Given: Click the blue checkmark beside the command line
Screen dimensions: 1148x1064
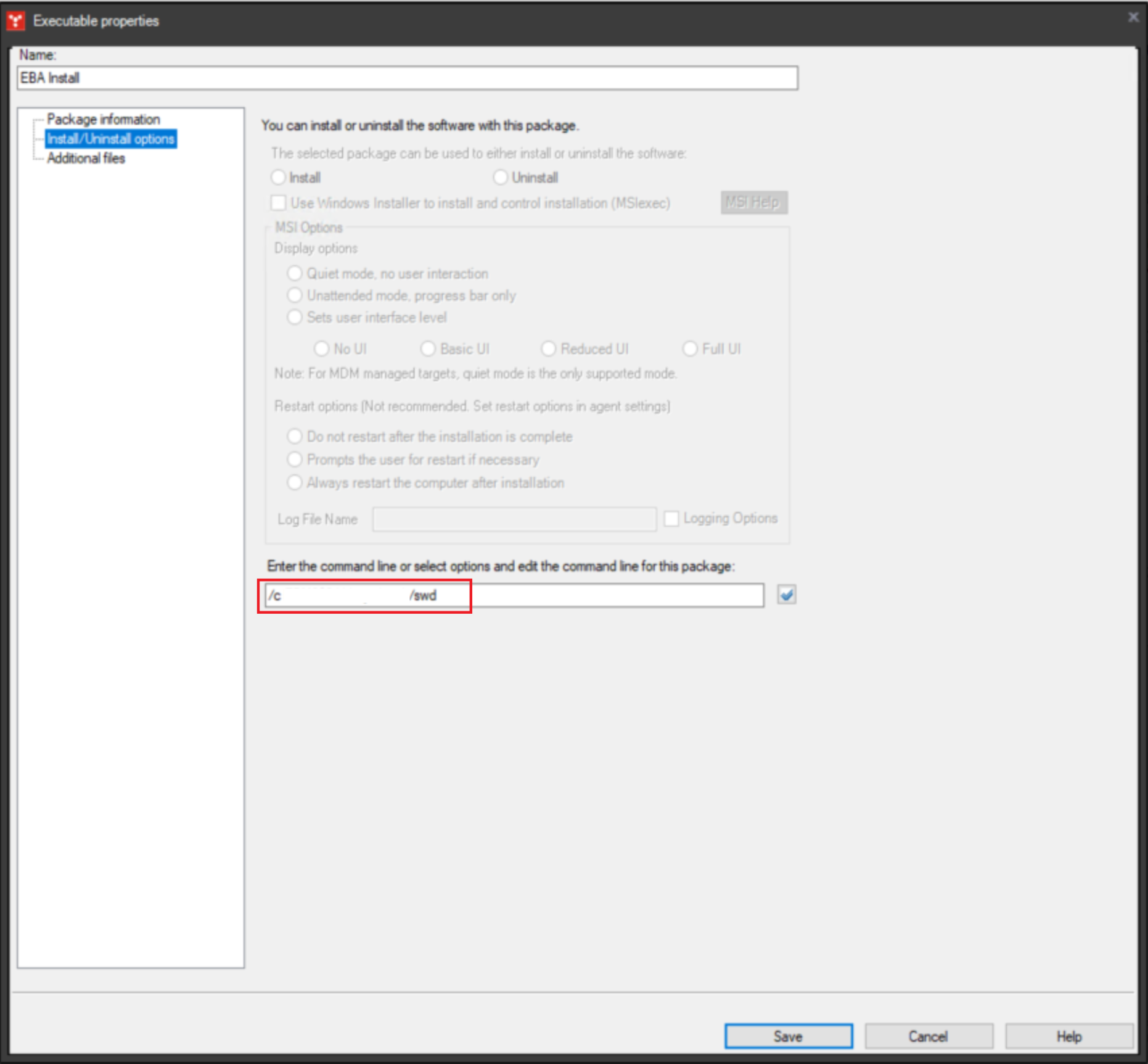Looking at the screenshot, I should (785, 595).
